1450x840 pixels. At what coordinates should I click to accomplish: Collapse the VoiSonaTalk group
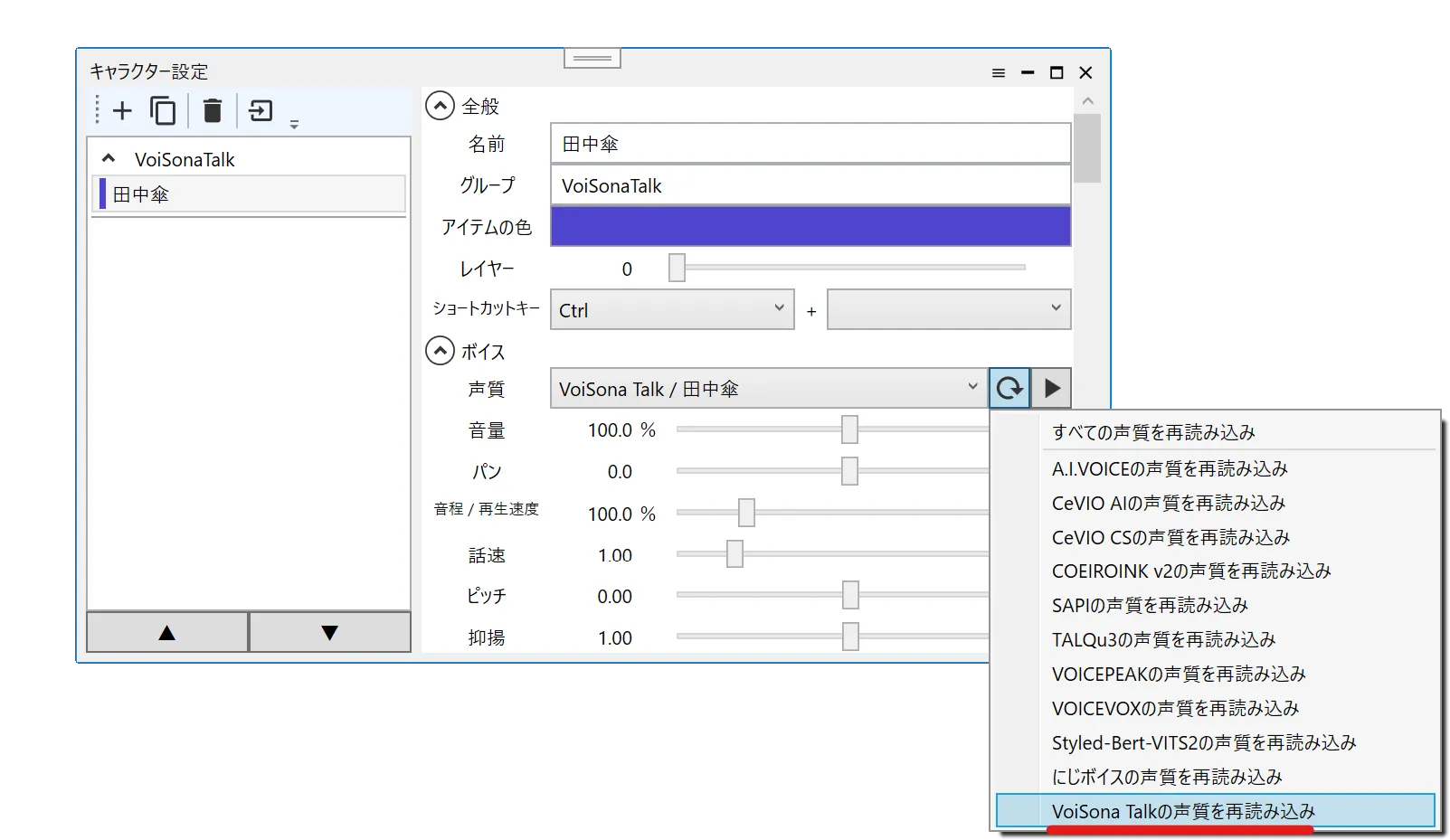click(109, 158)
